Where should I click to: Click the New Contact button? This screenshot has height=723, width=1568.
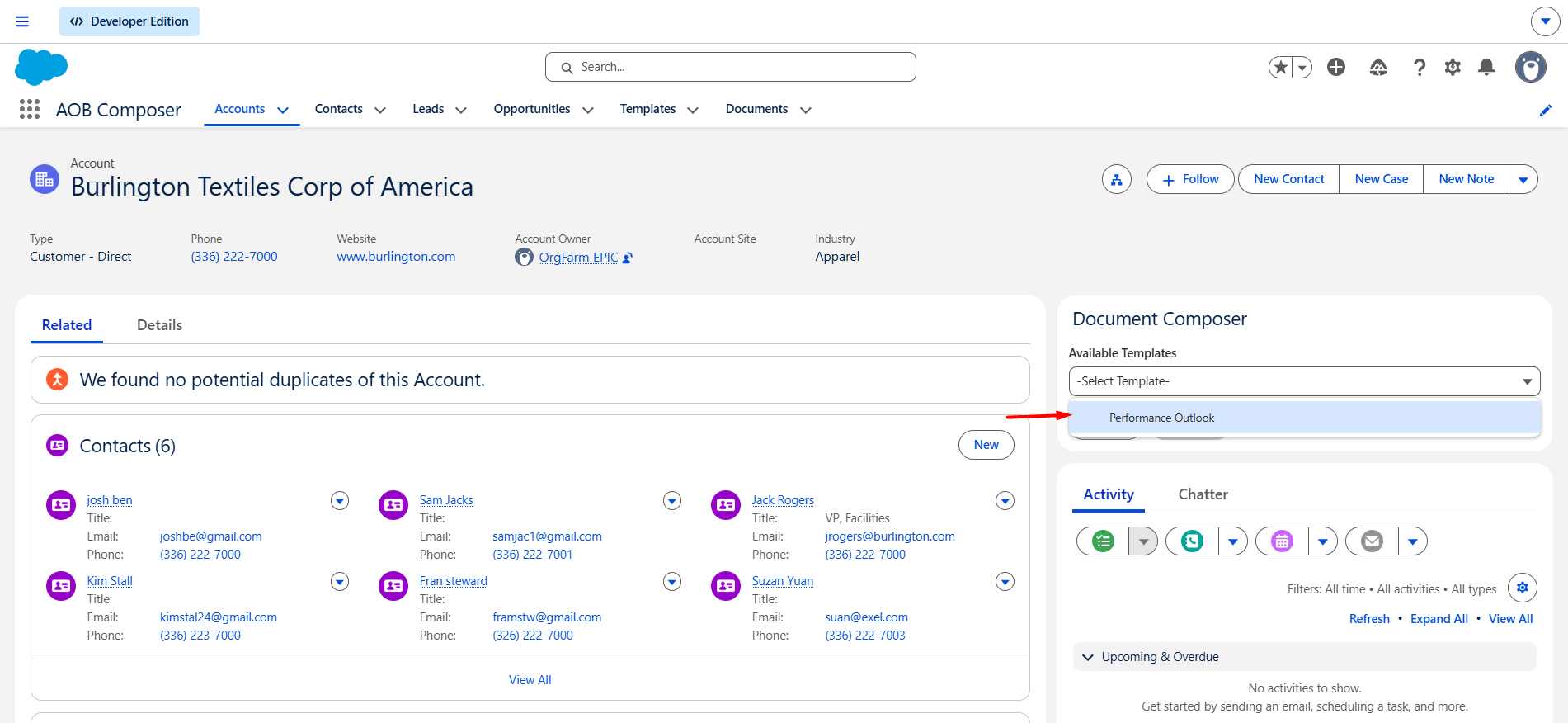click(x=1288, y=179)
